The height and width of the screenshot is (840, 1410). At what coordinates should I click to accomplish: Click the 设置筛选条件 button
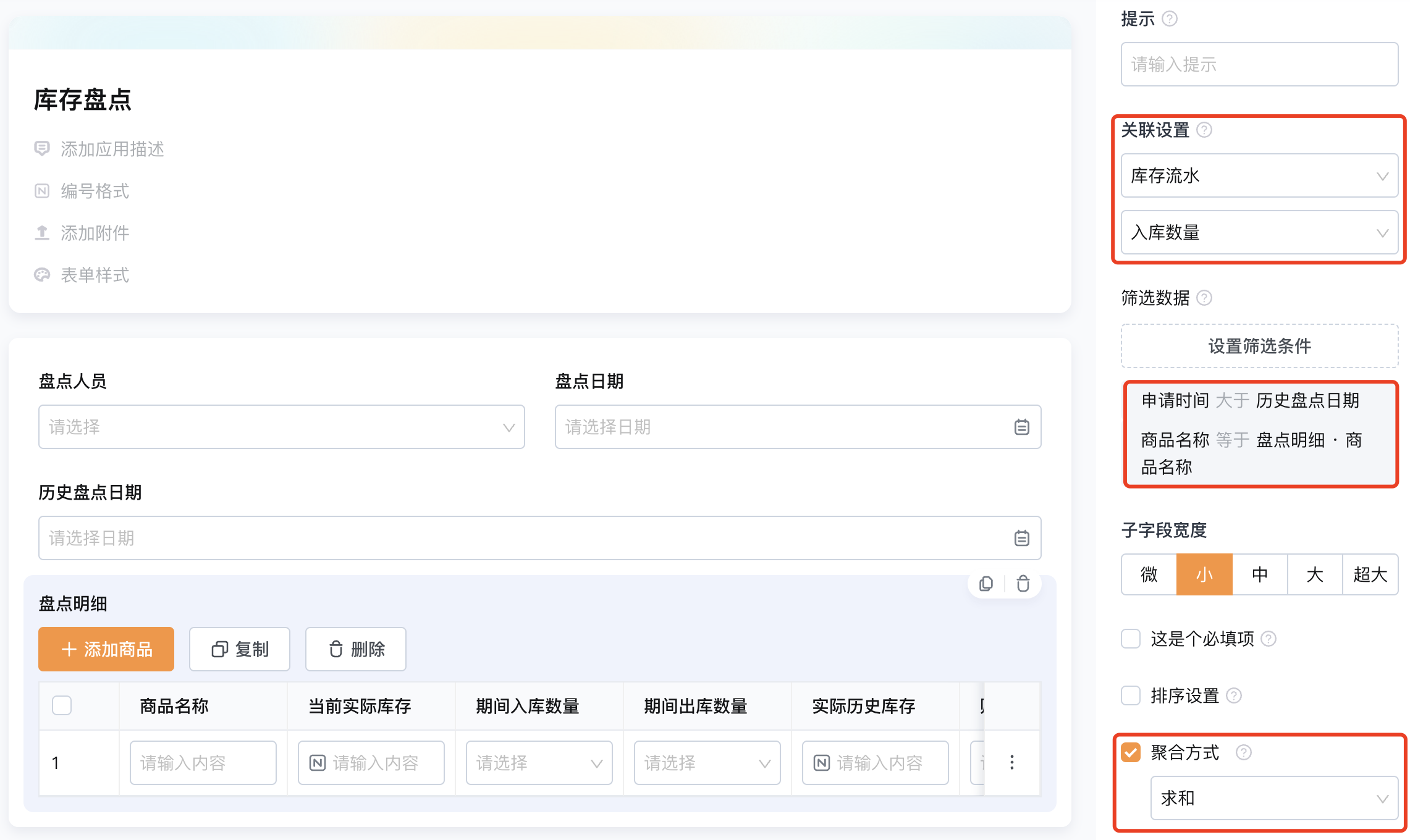[1259, 346]
